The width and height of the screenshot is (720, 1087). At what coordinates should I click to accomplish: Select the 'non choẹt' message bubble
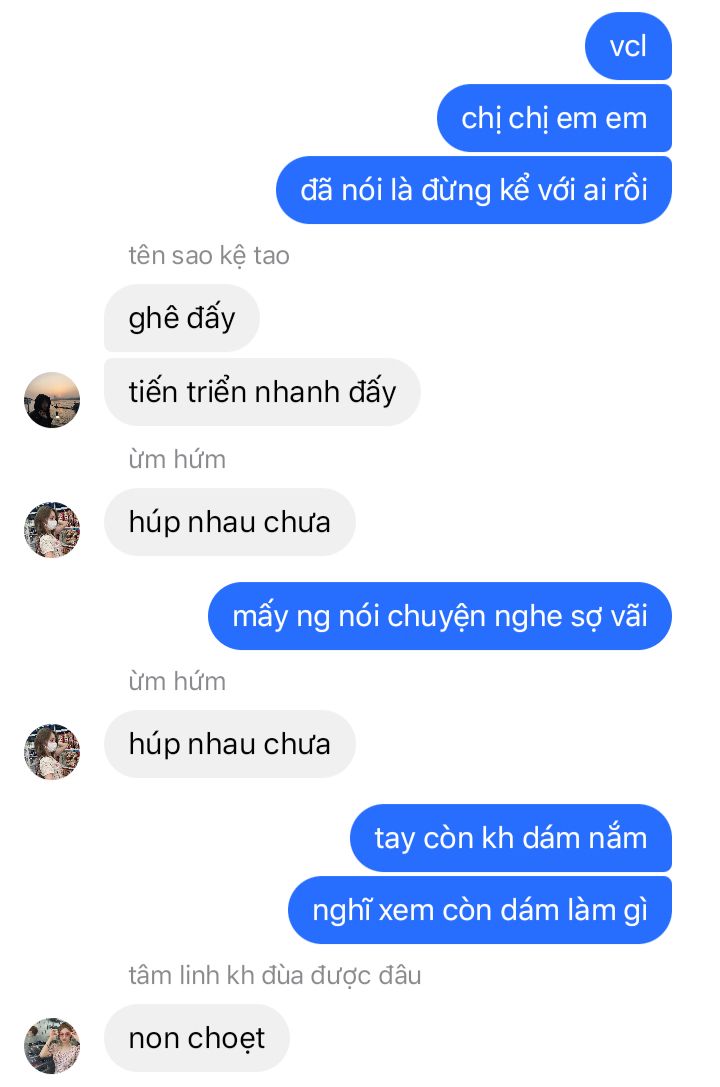click(197, 1038)
